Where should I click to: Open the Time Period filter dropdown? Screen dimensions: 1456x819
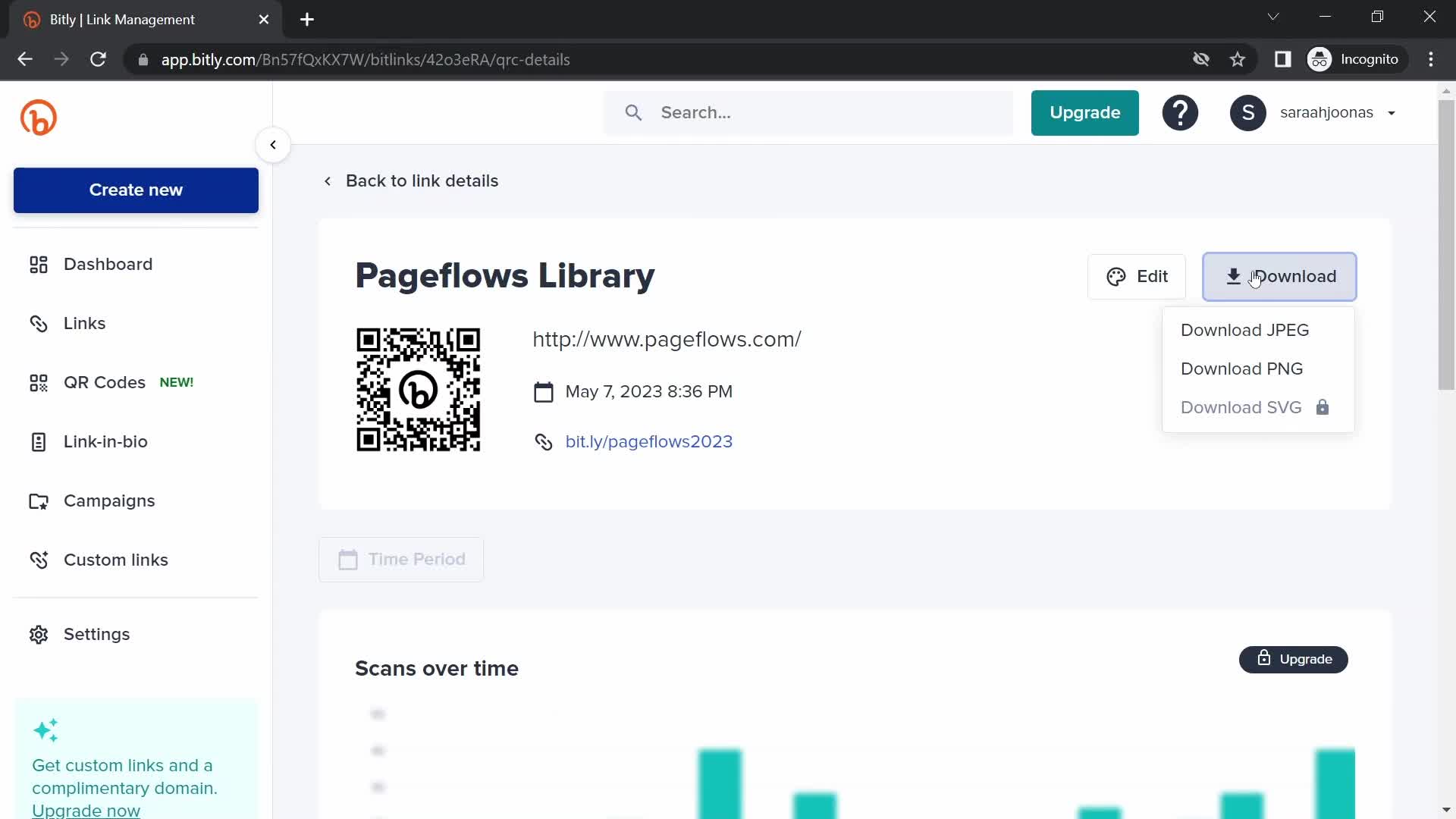click(x=401, y=559)
